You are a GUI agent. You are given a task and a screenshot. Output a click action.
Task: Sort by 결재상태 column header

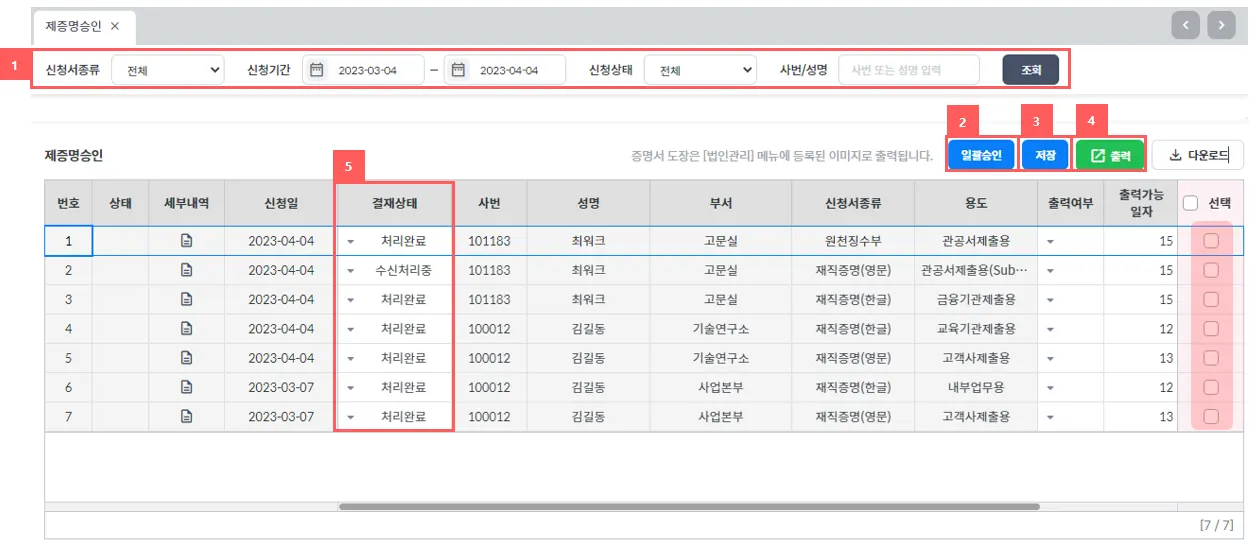coord(395,203)
